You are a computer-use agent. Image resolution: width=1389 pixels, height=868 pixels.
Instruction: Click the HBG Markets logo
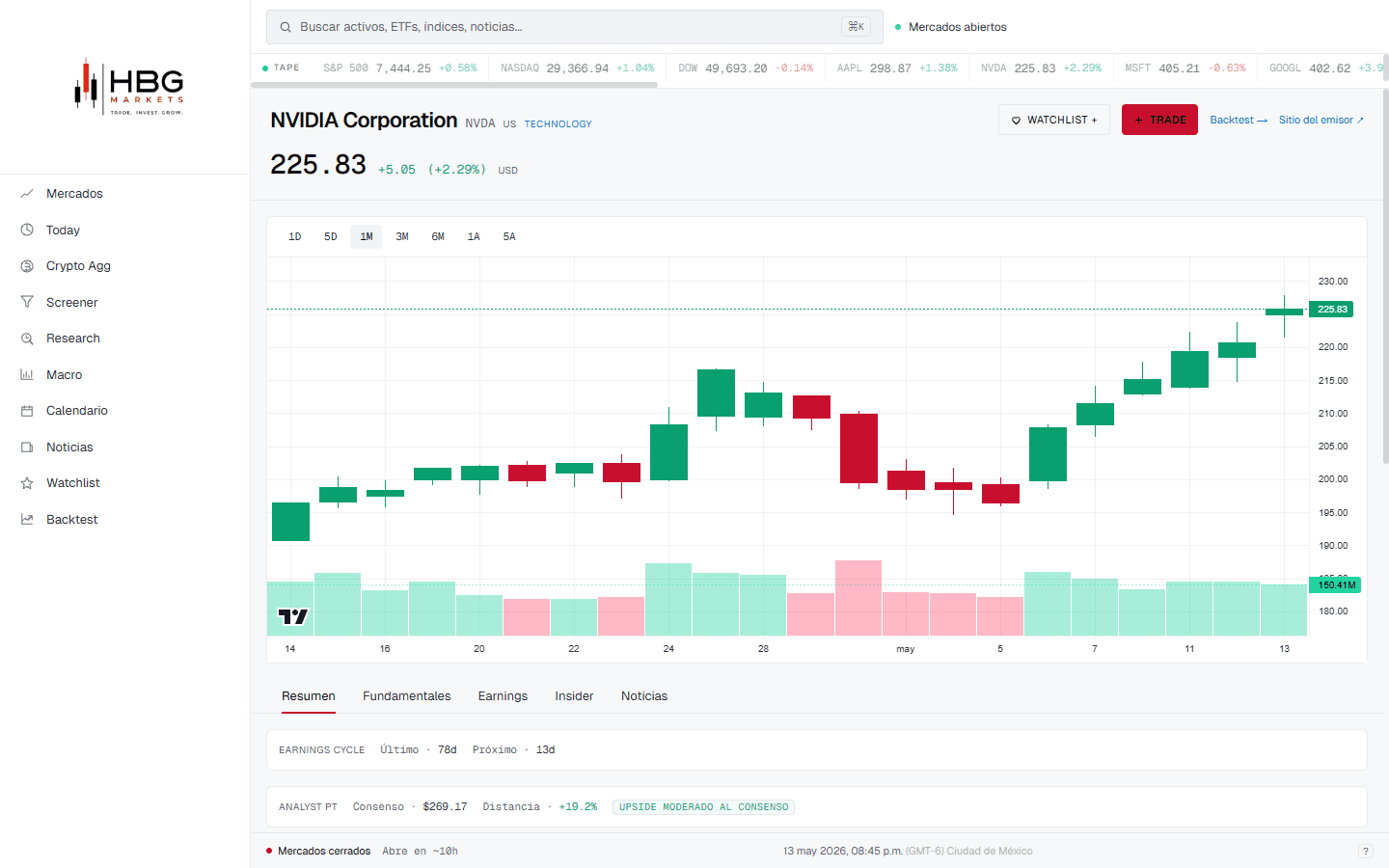tap(128, 87)
